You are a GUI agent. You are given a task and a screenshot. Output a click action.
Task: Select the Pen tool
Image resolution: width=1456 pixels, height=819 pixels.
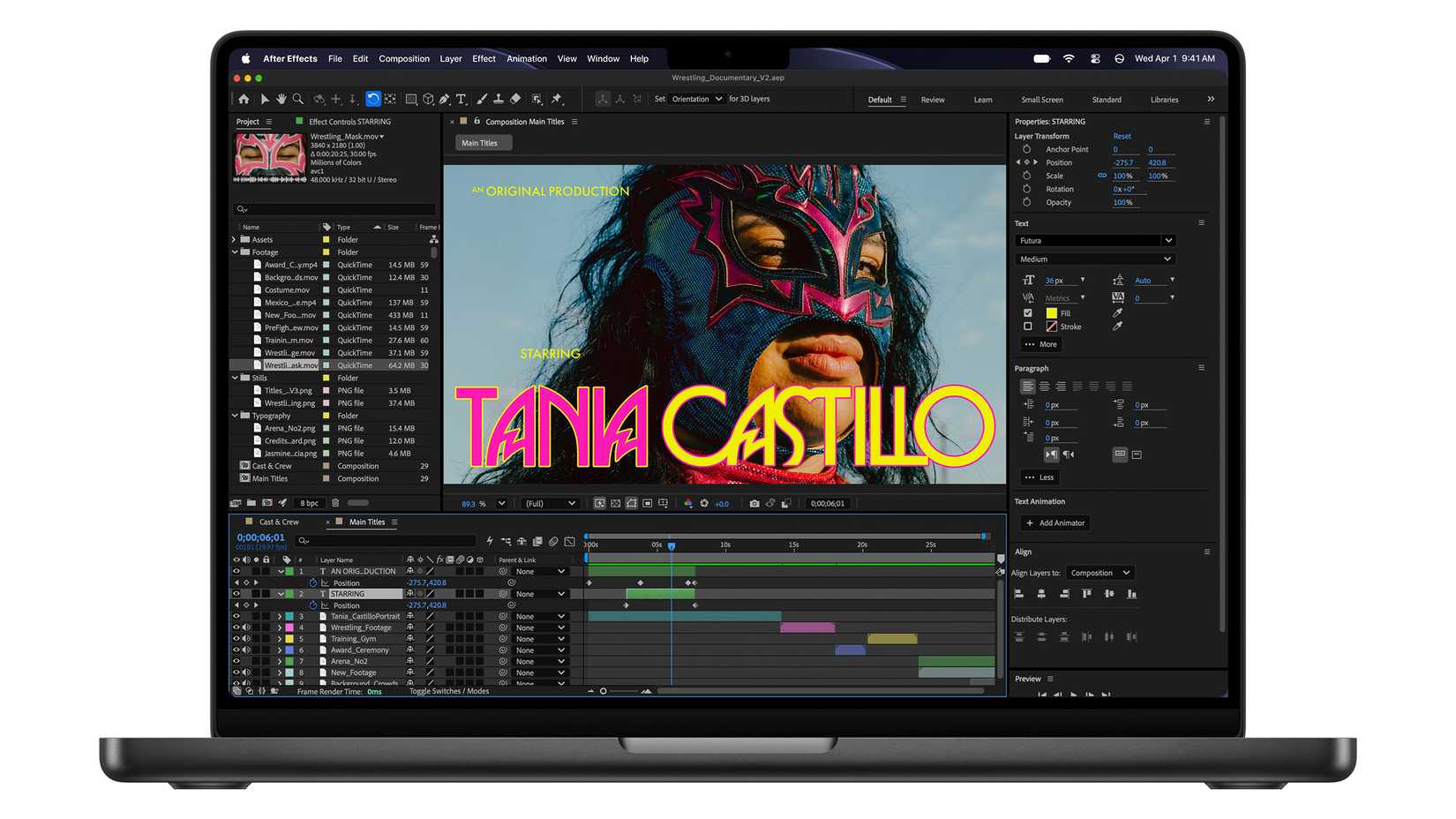445,99
